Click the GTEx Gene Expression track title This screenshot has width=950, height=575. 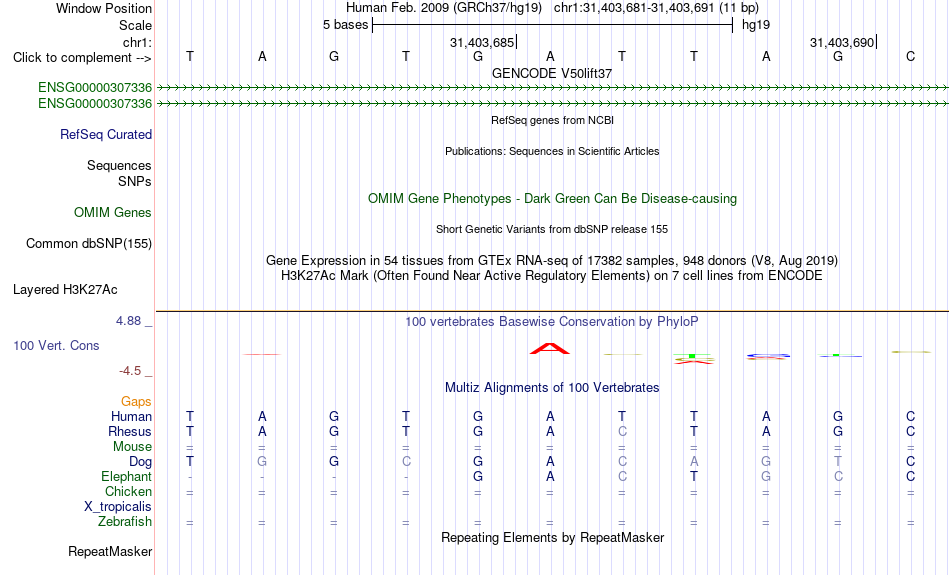click(552, 261)
